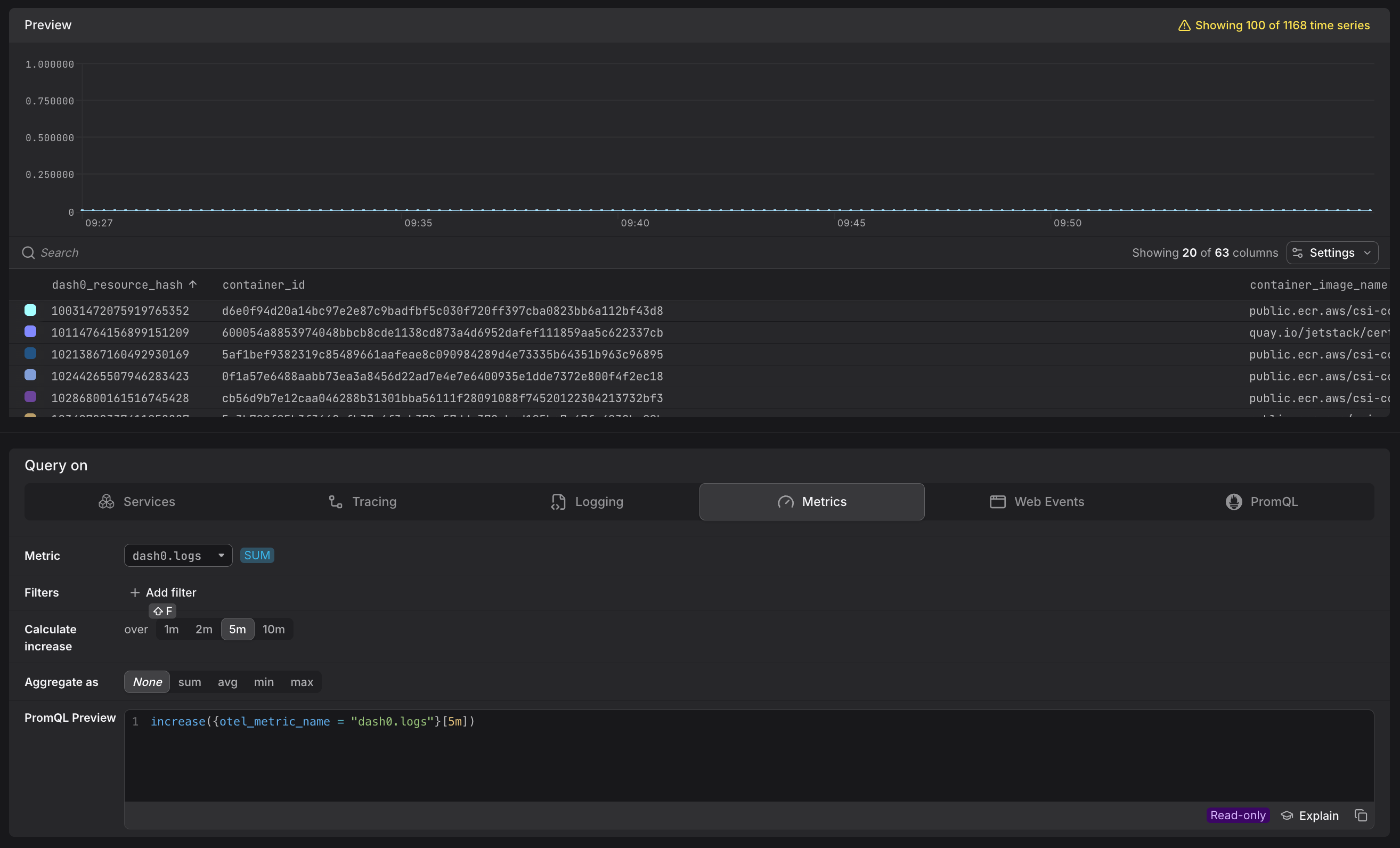1400x848 pixels.
Task: Click the Logging icon
Action: [557, 502]
